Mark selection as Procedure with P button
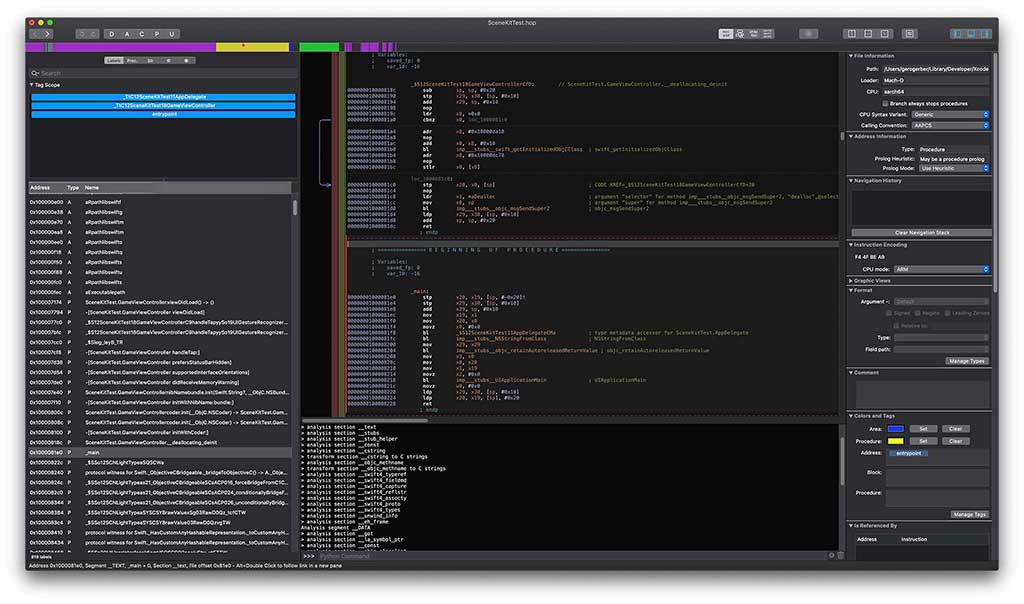 point(157,34)
